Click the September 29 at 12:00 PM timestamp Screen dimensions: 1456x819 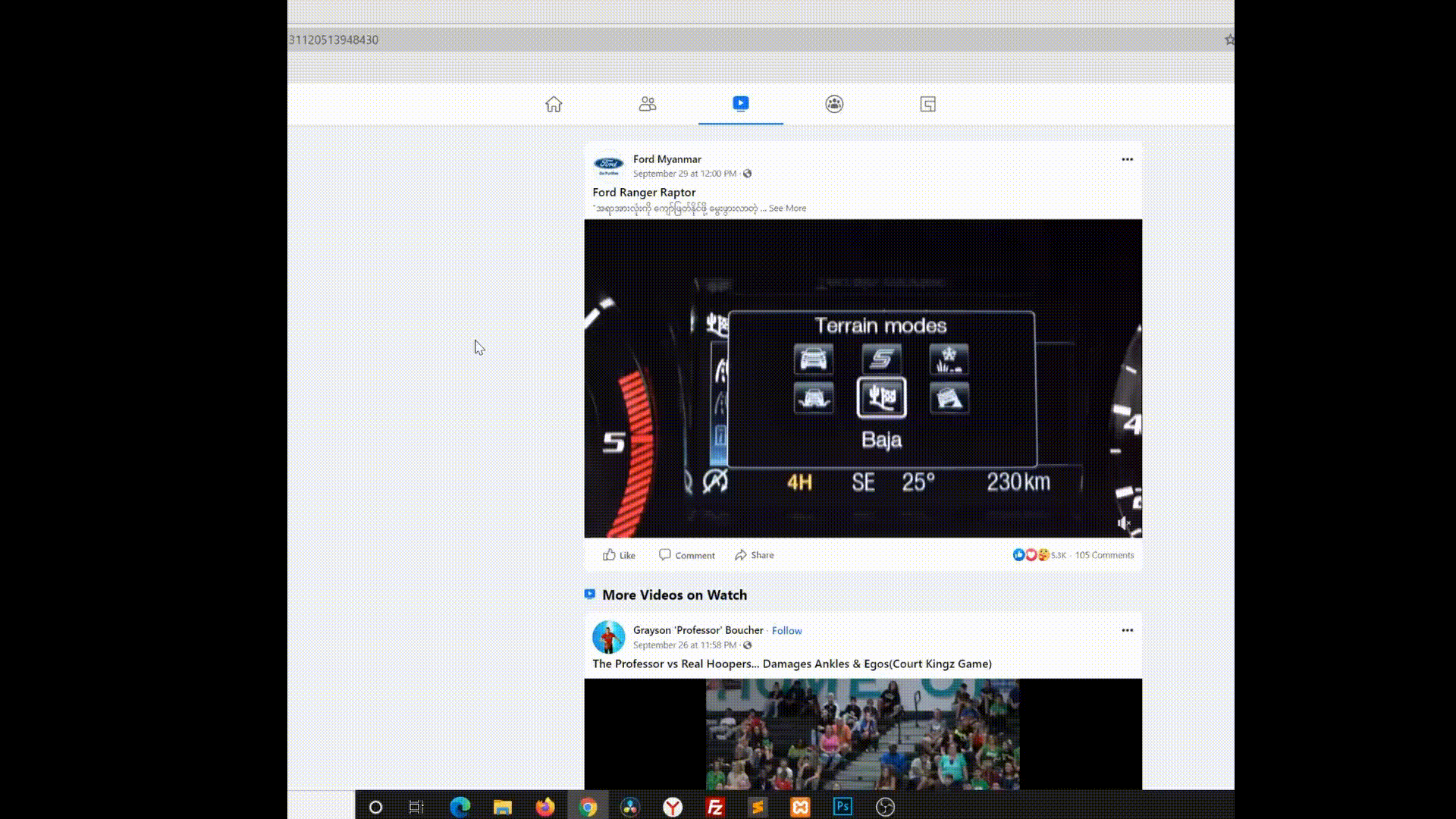685,174
